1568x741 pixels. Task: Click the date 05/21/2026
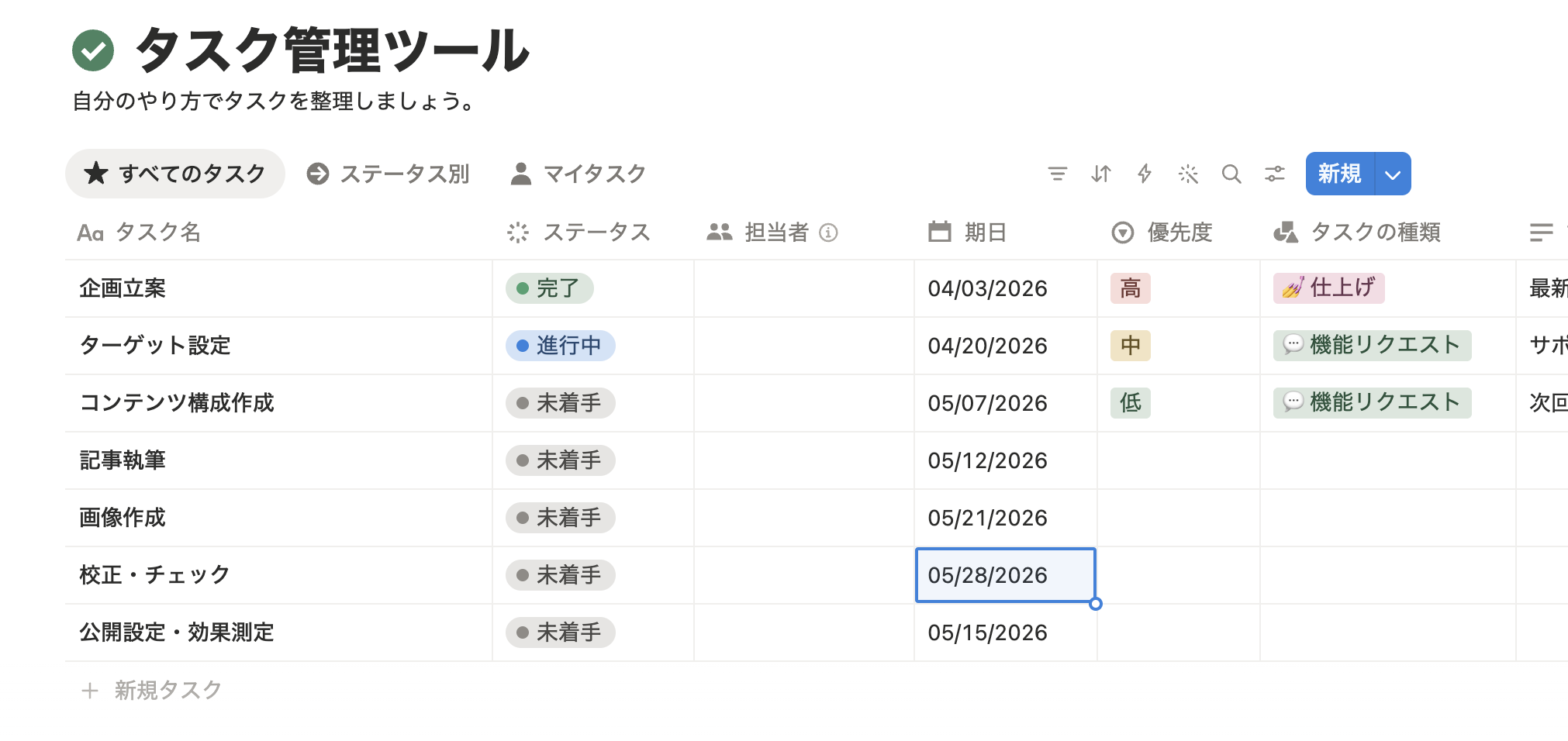point(987,518)
